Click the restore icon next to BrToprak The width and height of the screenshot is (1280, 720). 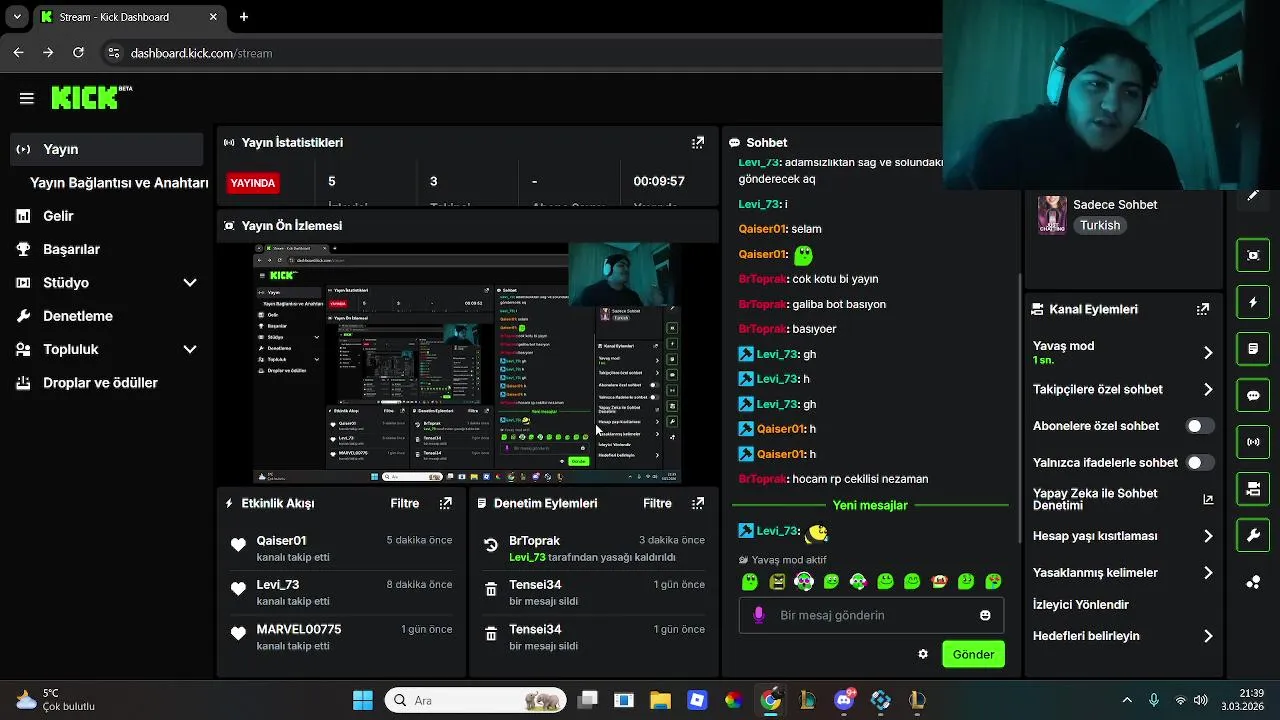point(491,545)
